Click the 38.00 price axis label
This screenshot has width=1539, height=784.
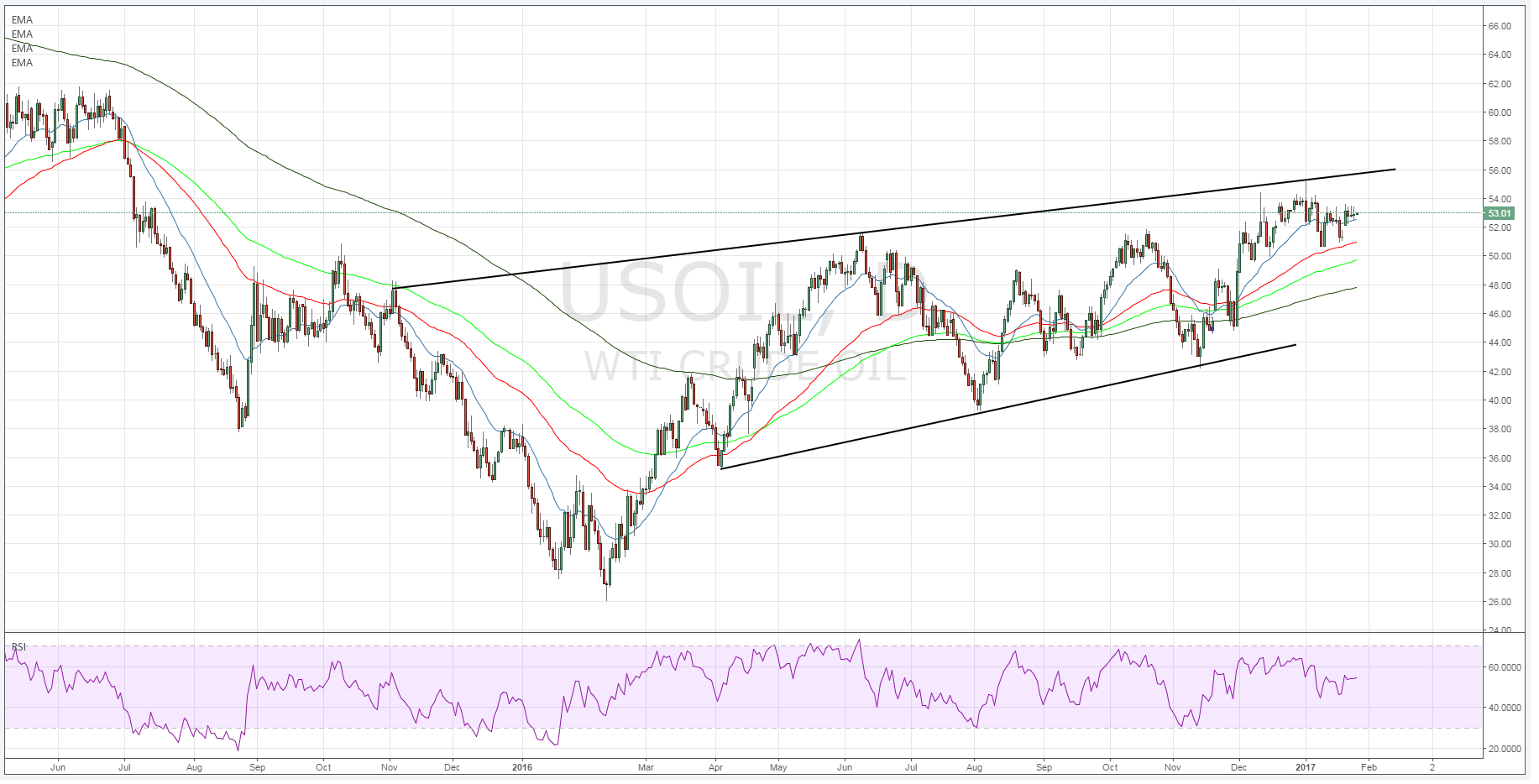tap(1500, 429)
